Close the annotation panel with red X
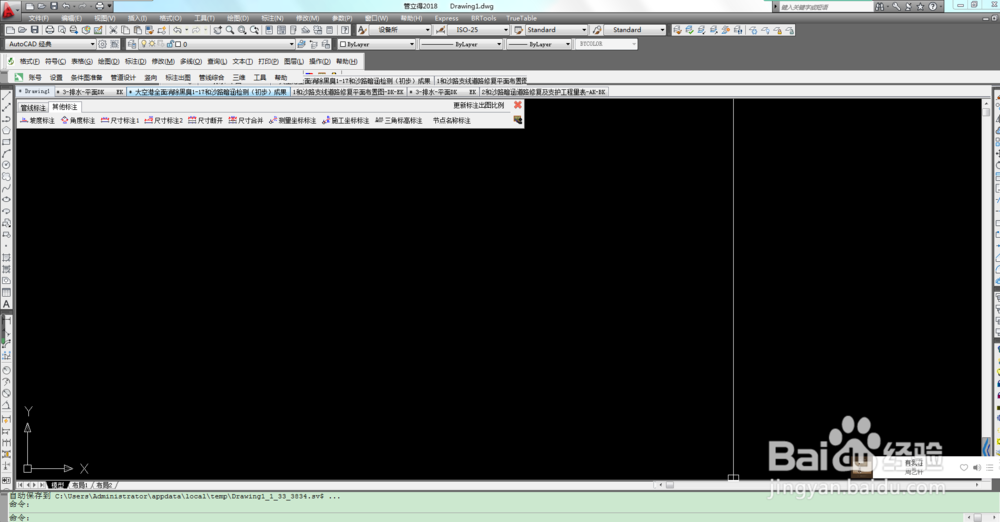 tap(518, 105)
